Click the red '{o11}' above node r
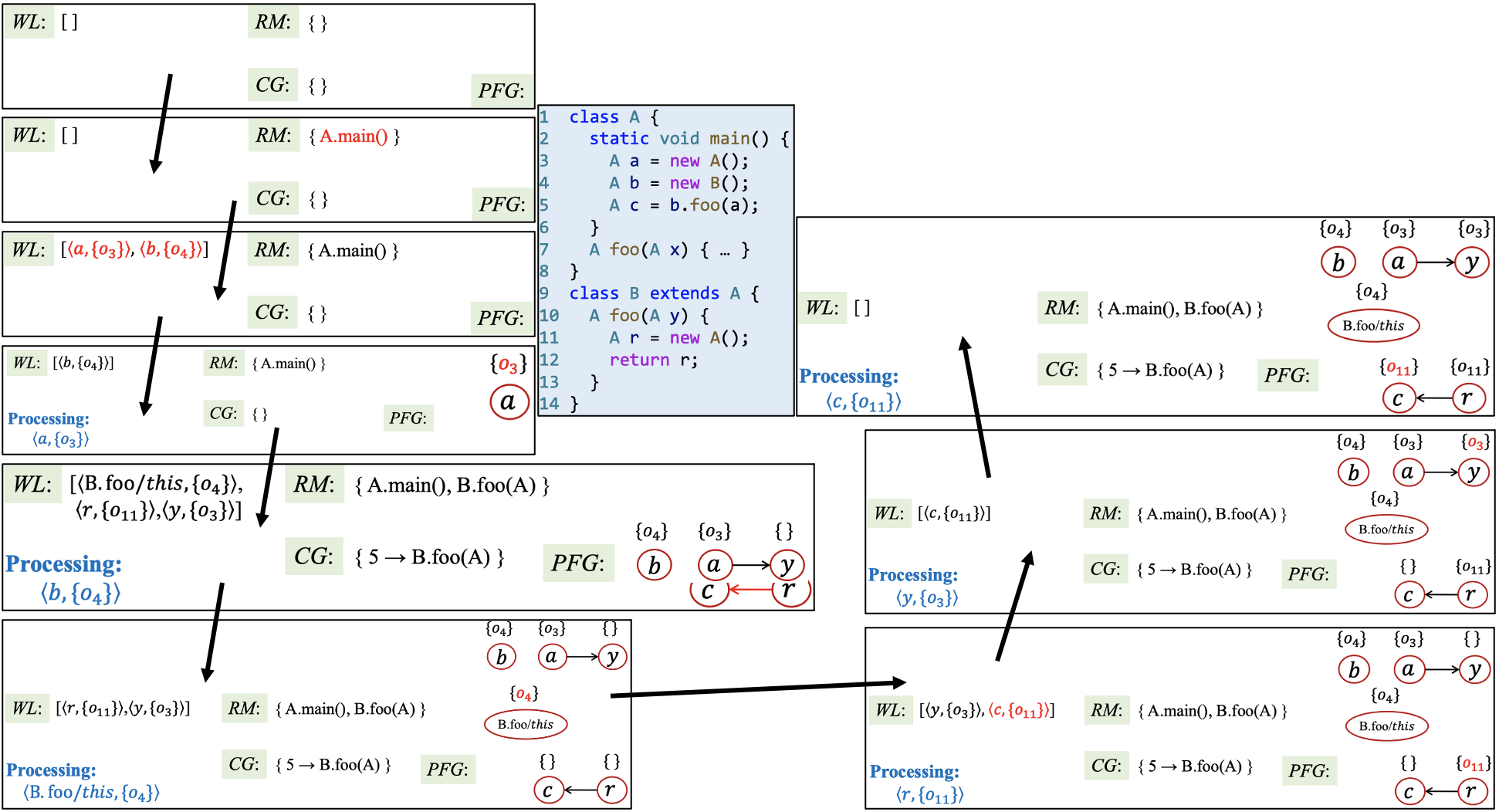Screen dimensions: 1499x812 pos(1473,764)
